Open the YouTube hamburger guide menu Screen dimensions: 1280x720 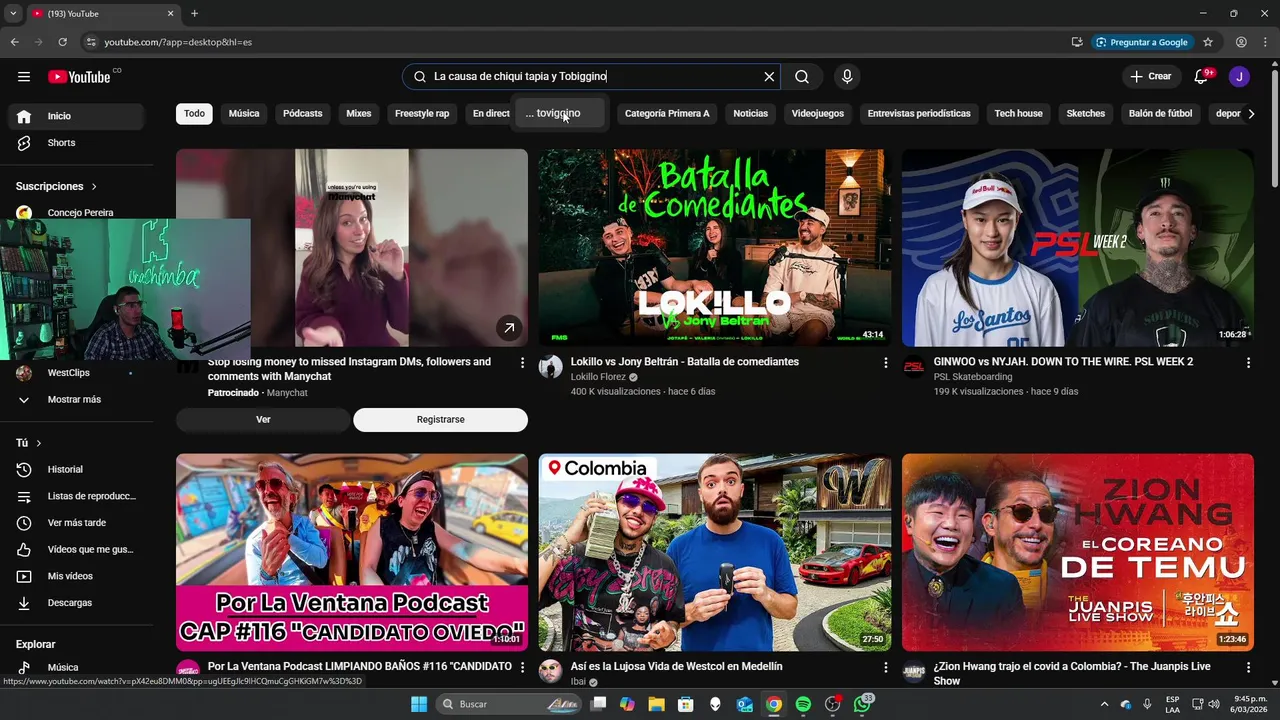coord(24,77)
